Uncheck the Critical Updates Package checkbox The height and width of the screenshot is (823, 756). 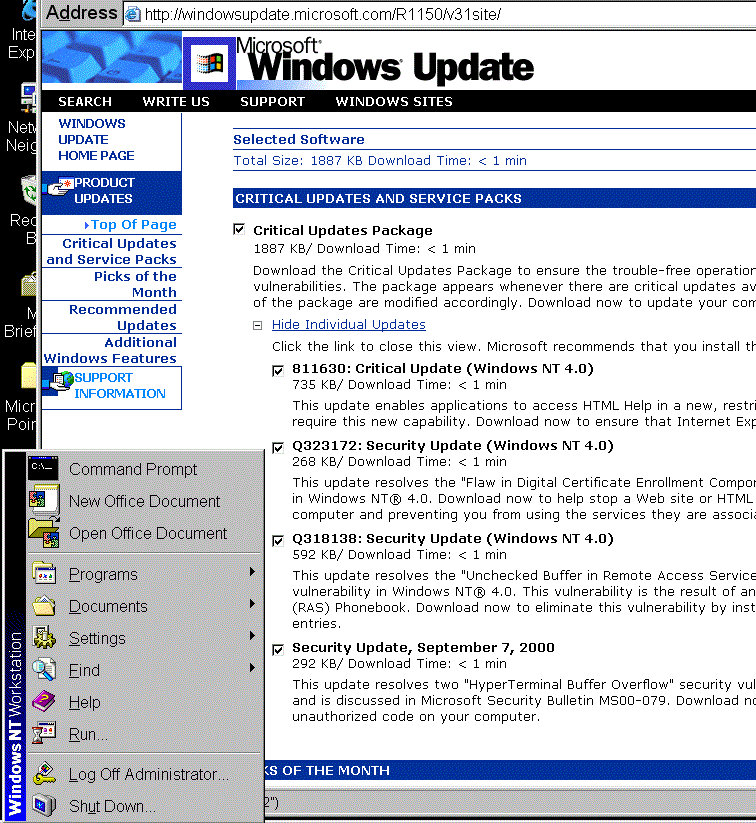click(238, 230)
